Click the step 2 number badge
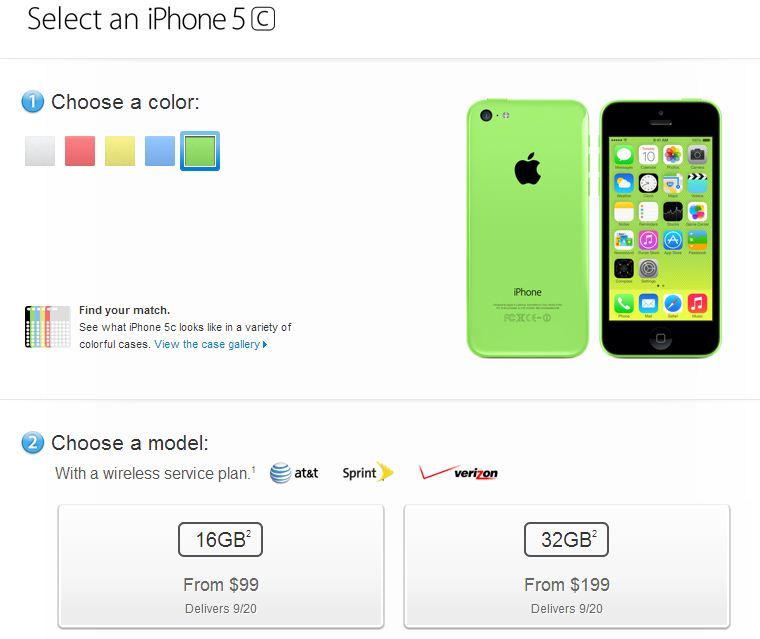760x639 pixels. point(32,443)
